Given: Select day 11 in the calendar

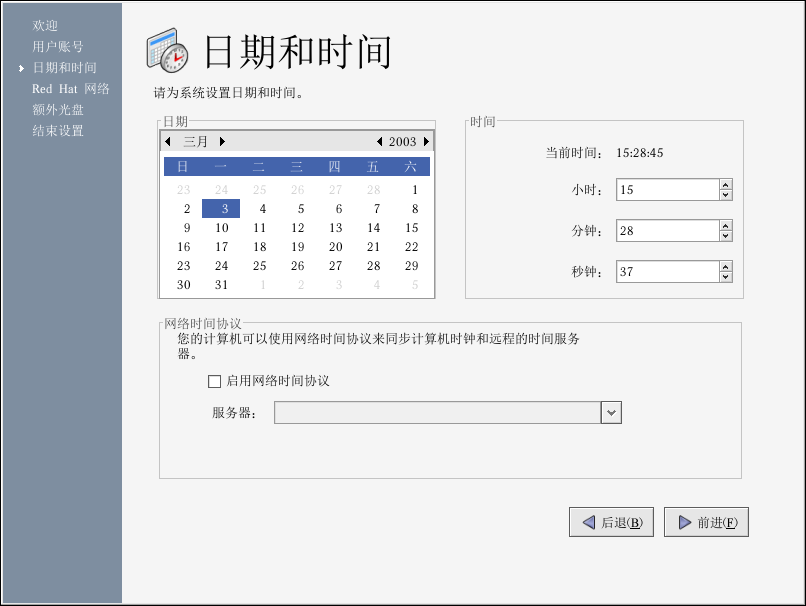Looking at the screenshot, I should [260, 228].
